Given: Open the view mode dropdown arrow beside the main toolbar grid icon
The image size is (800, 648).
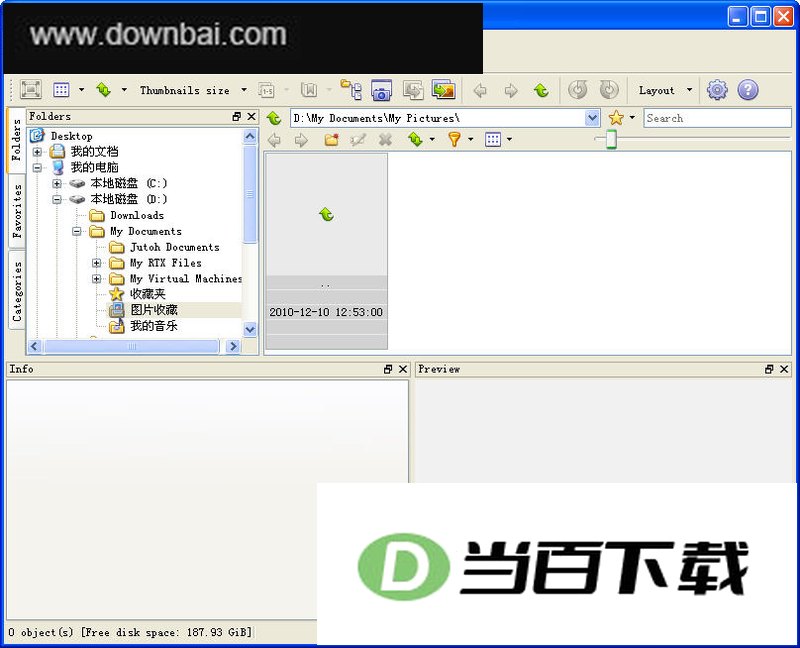Looking at the screenshot, I should [82, 90].
